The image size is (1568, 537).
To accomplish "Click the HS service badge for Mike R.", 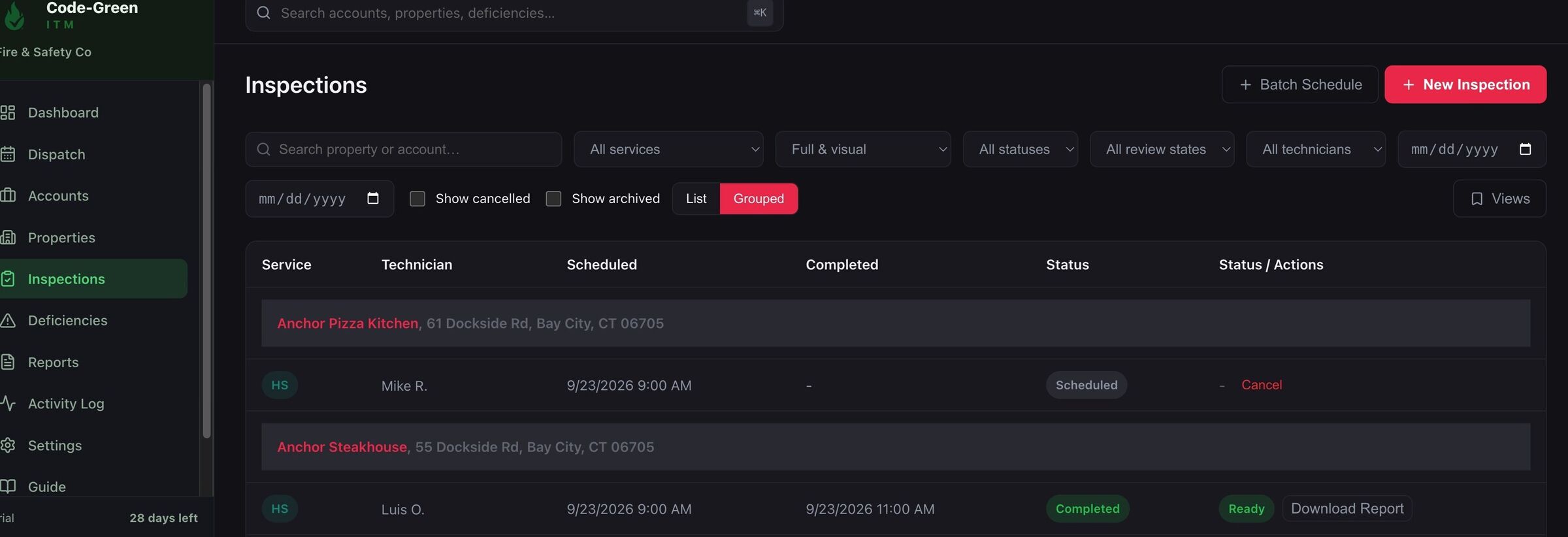I will pyautogui.click(x=280, y=385).
